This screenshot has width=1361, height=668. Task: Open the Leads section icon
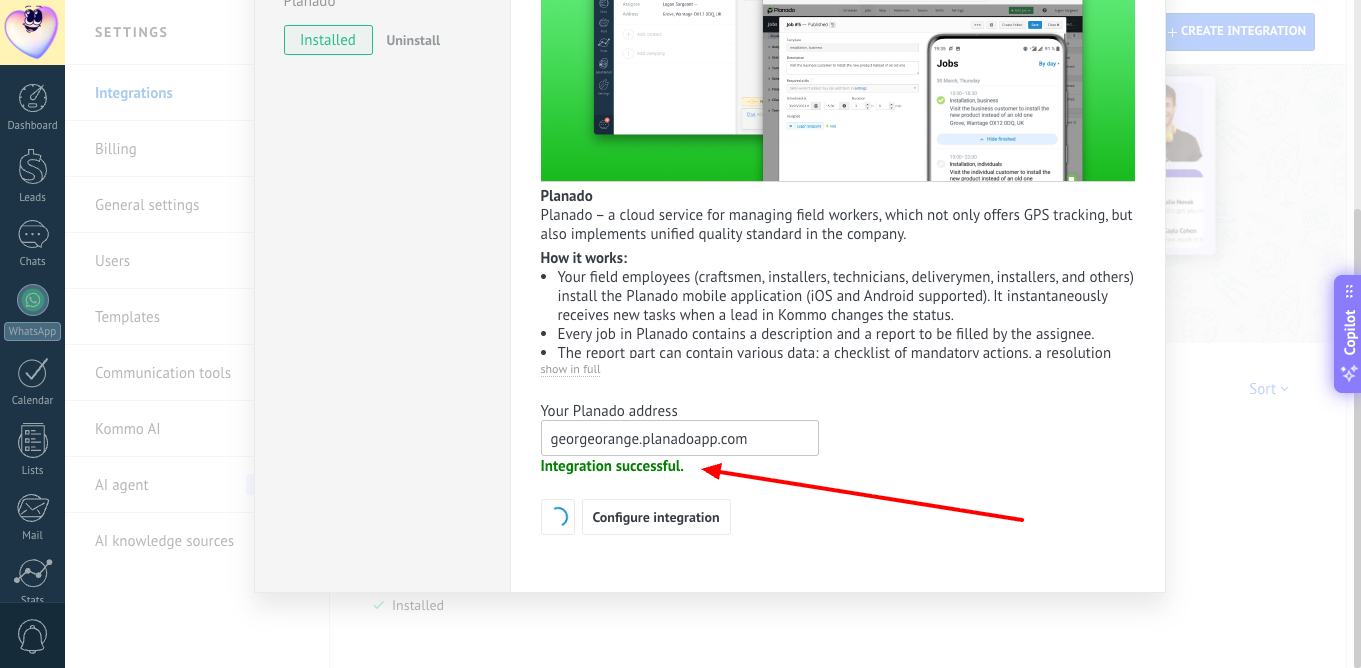click(32, 176)
